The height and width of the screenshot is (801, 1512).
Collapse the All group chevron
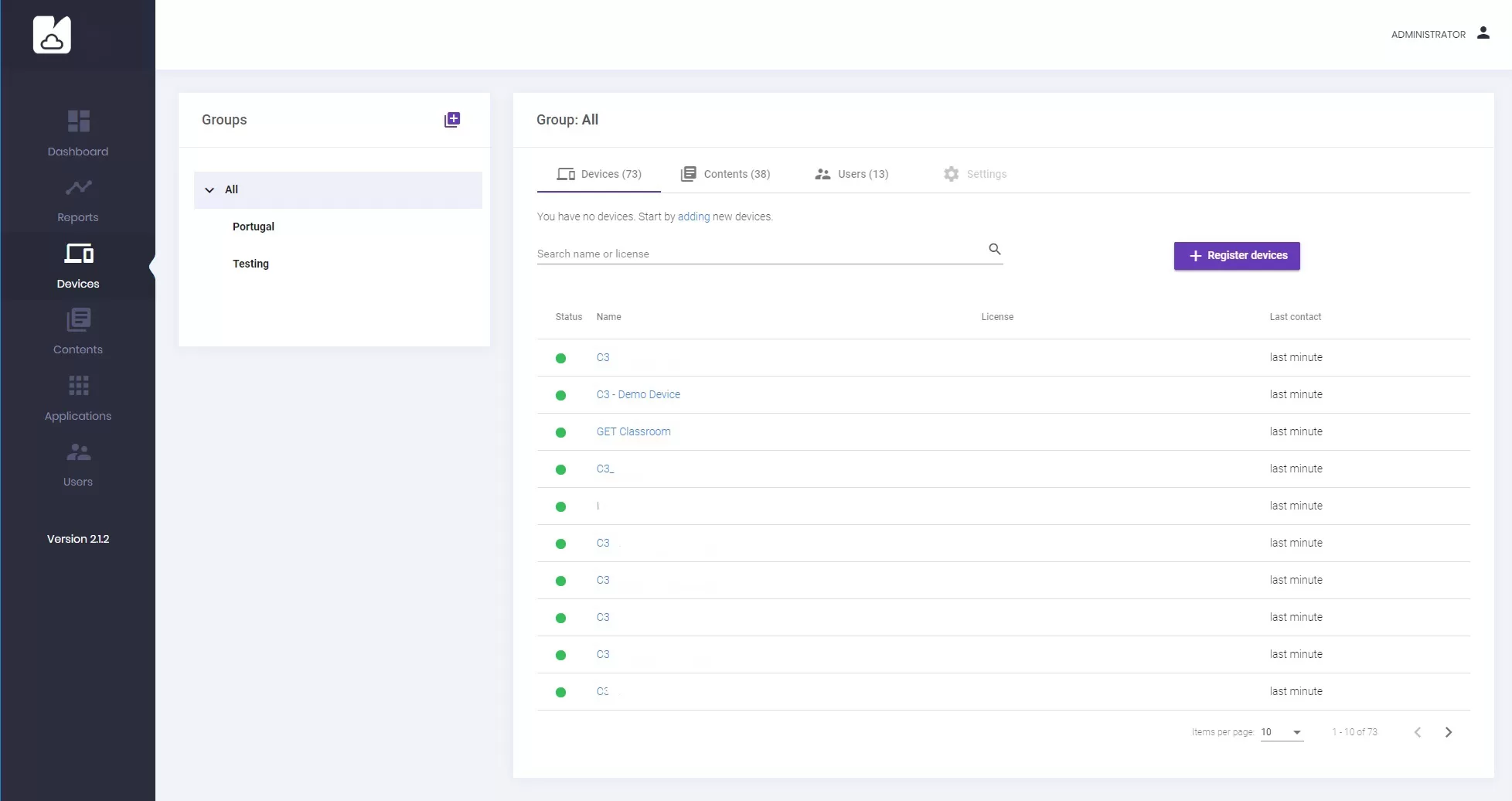209,190
